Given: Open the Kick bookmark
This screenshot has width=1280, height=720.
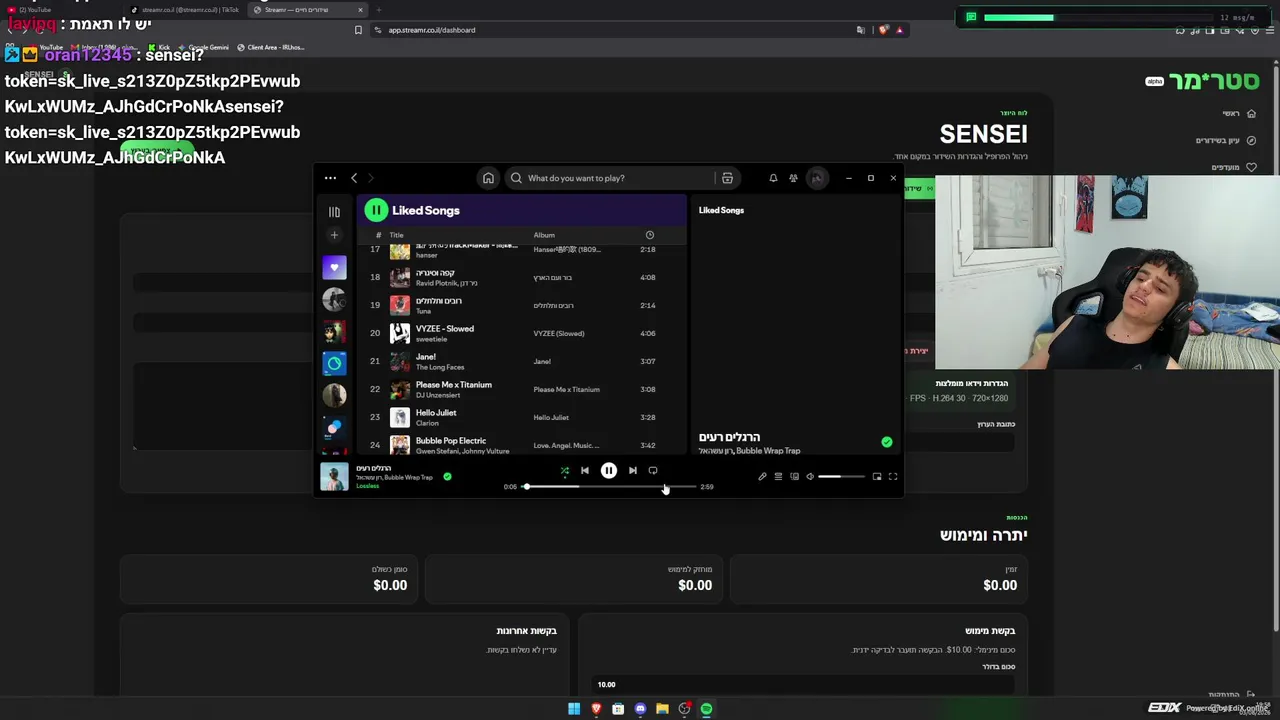Looking at the screenshot, I should tap(160, 47).
